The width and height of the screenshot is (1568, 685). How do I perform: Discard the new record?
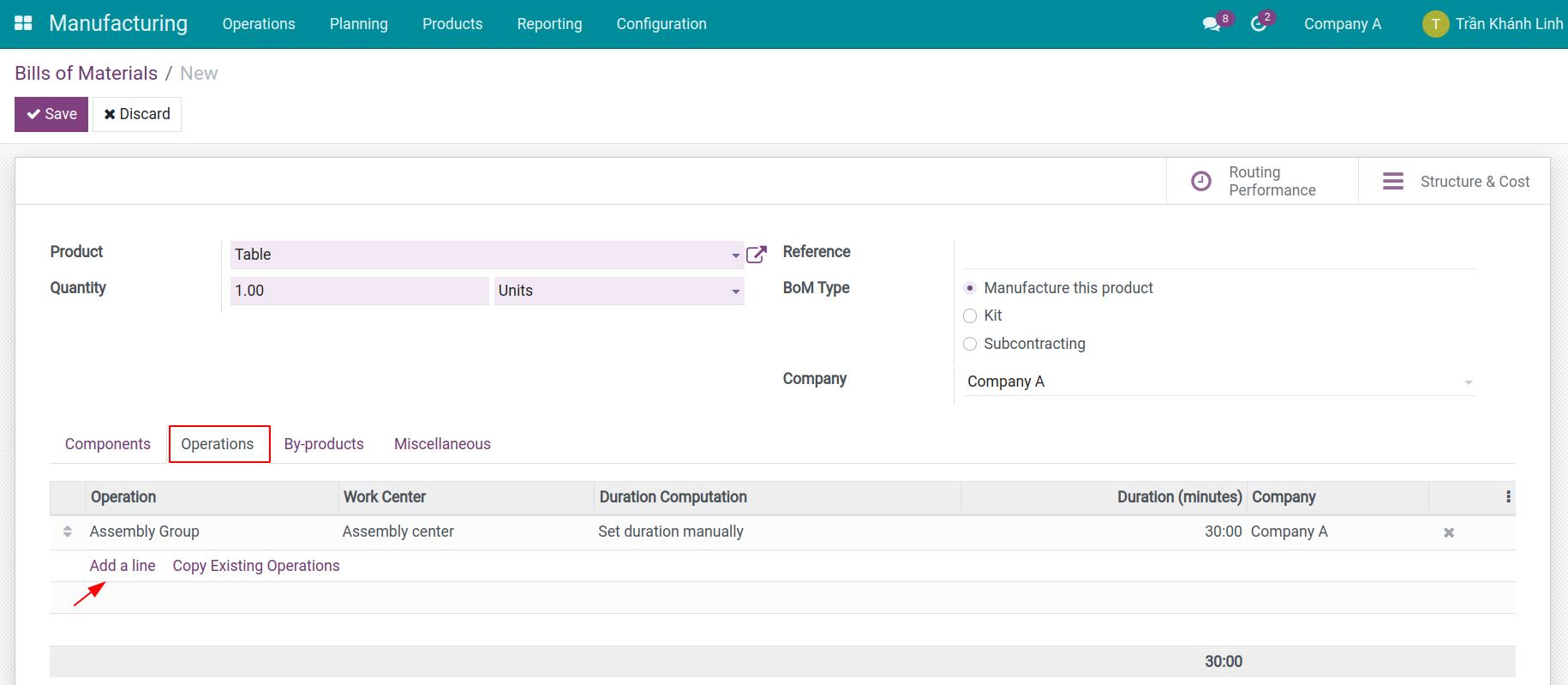[x=137, y=114]
